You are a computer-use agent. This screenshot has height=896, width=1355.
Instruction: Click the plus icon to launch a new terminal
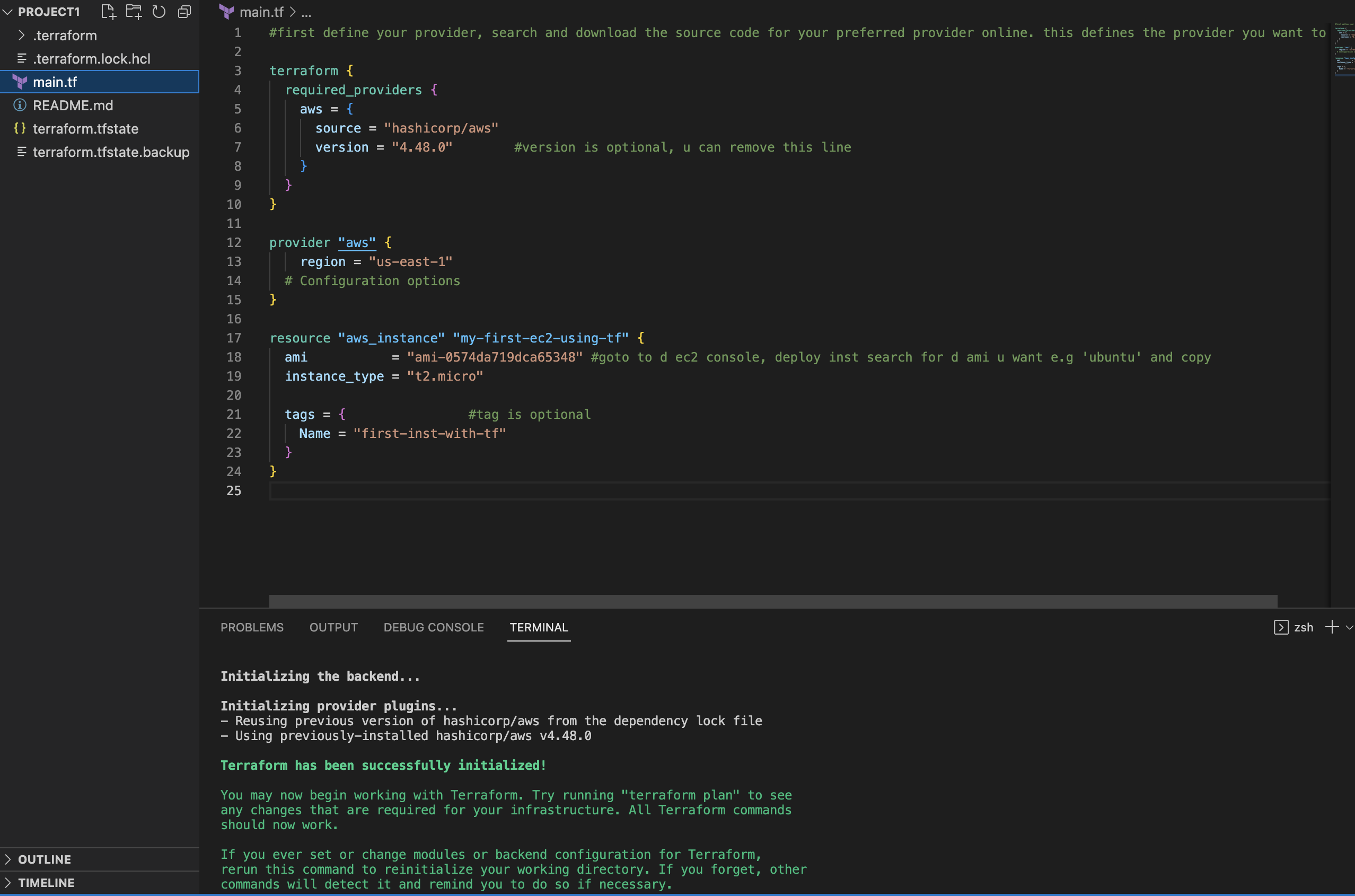point(1332,627)
